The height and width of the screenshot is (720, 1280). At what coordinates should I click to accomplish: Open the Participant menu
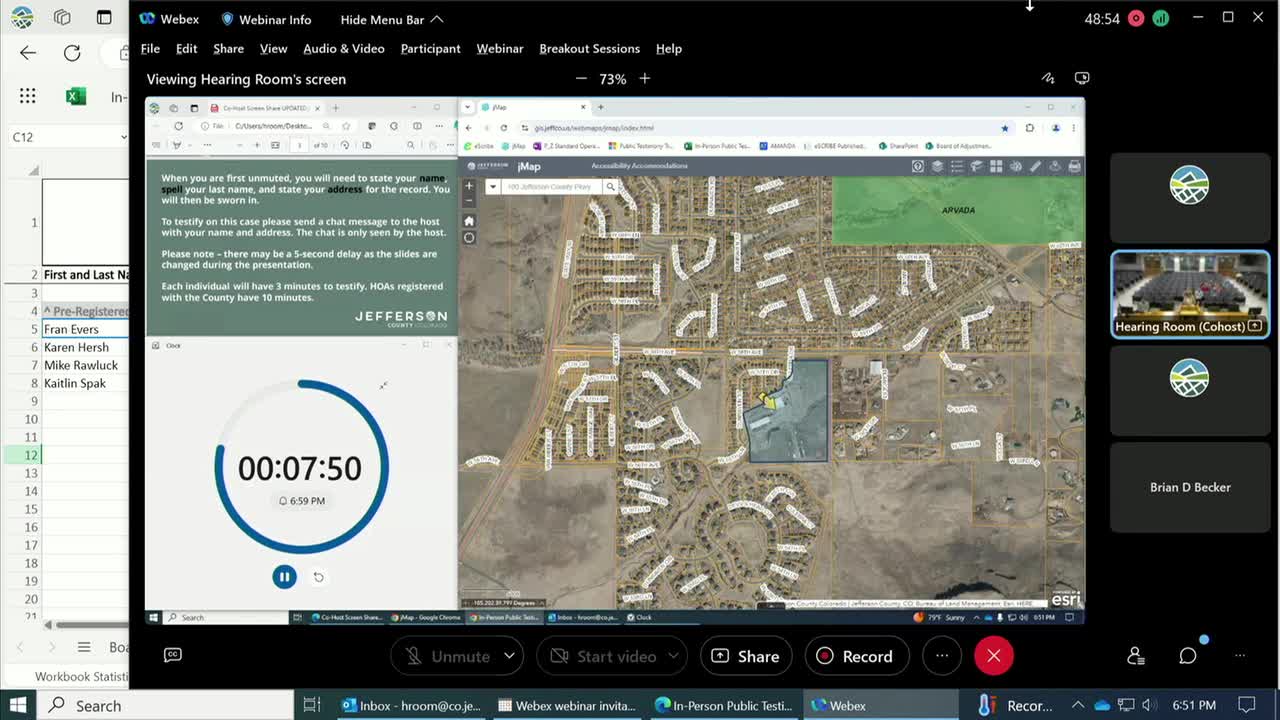pyautogui.click(x=430, y=48)
